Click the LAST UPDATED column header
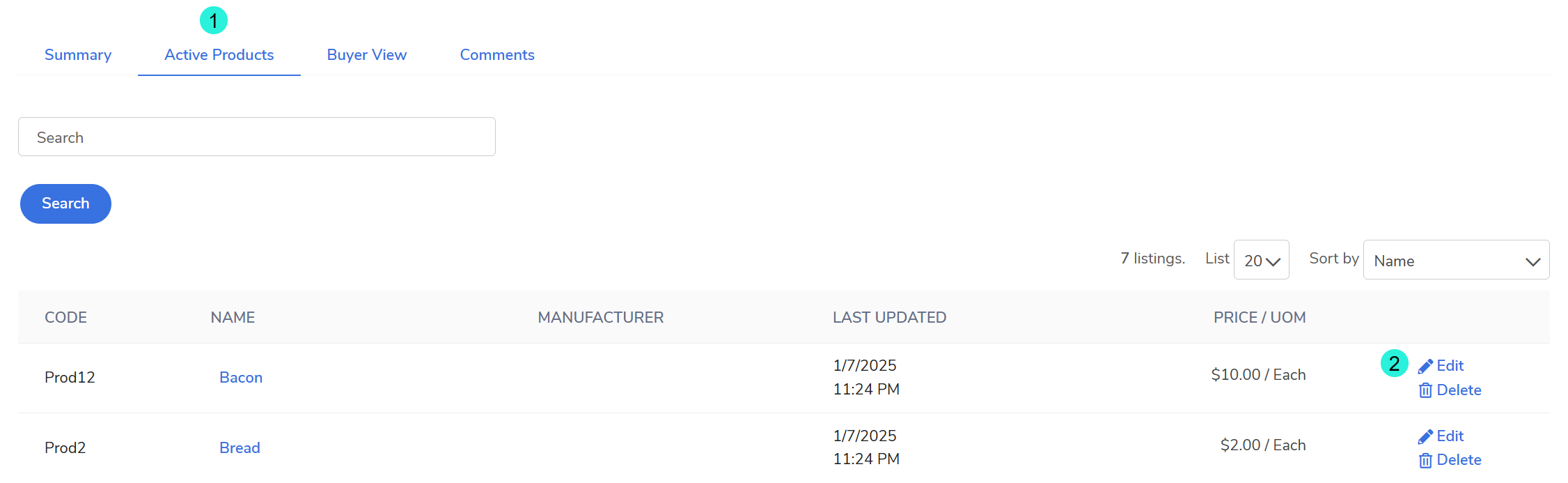This screenshot has width=1568, height=483. [x=889, y=318]
